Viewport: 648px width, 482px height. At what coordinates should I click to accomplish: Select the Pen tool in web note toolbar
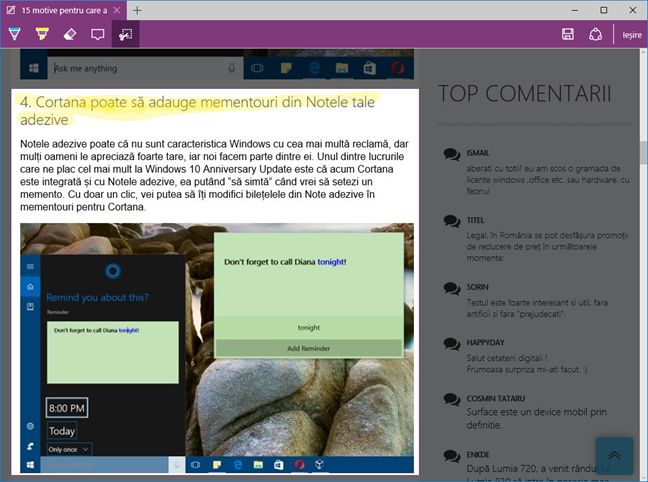tap(14, 34)
